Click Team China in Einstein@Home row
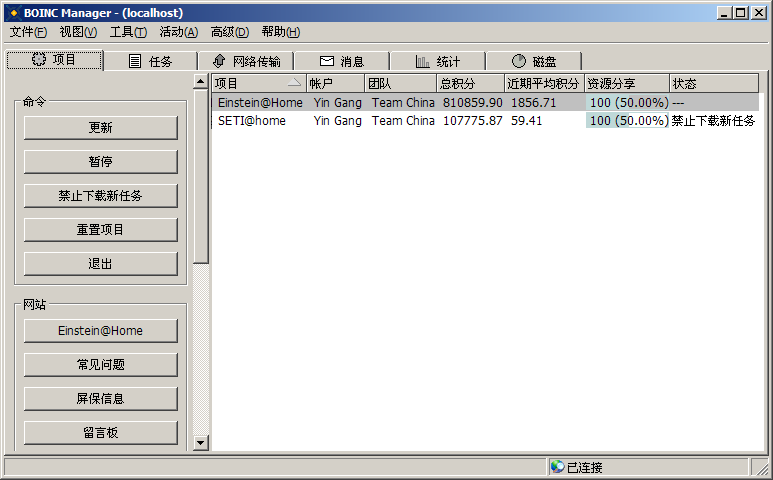 403,103
